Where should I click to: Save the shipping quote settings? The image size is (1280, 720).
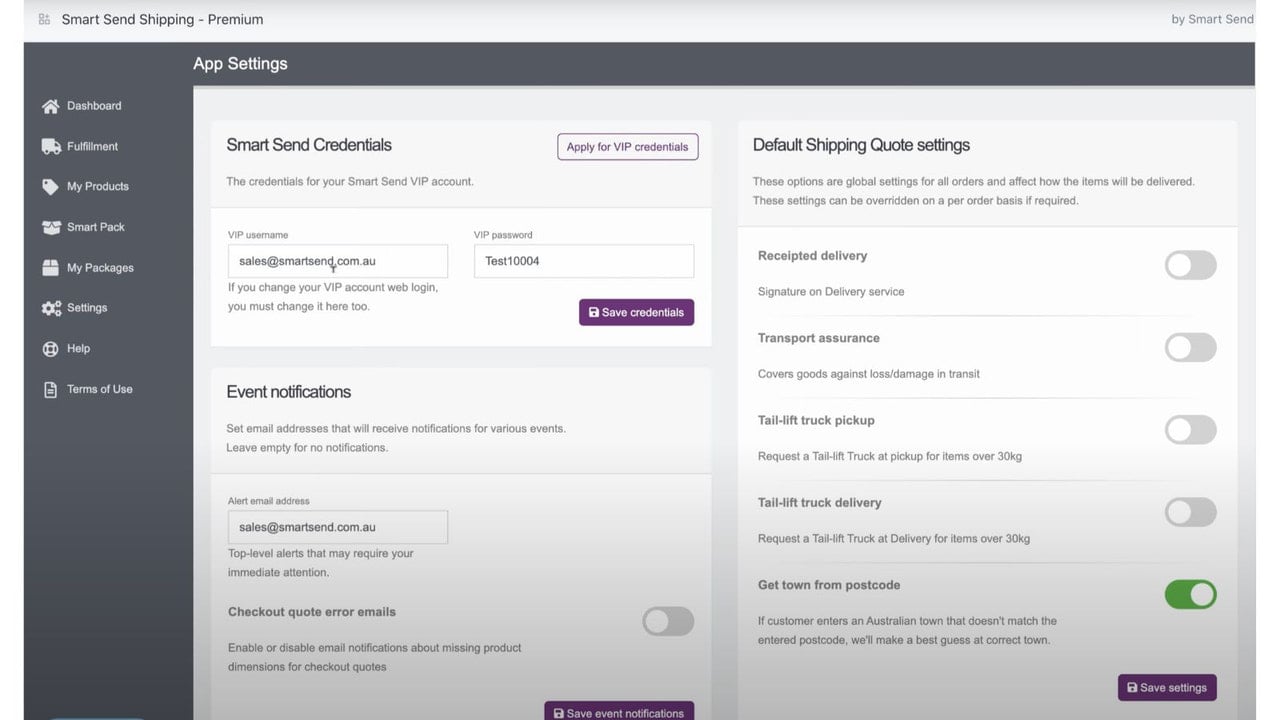[x=1167, y=687]
